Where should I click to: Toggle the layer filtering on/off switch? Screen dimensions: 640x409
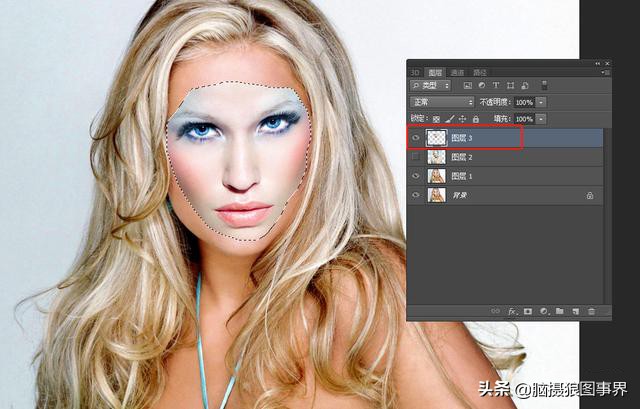[x=544, y=85]
